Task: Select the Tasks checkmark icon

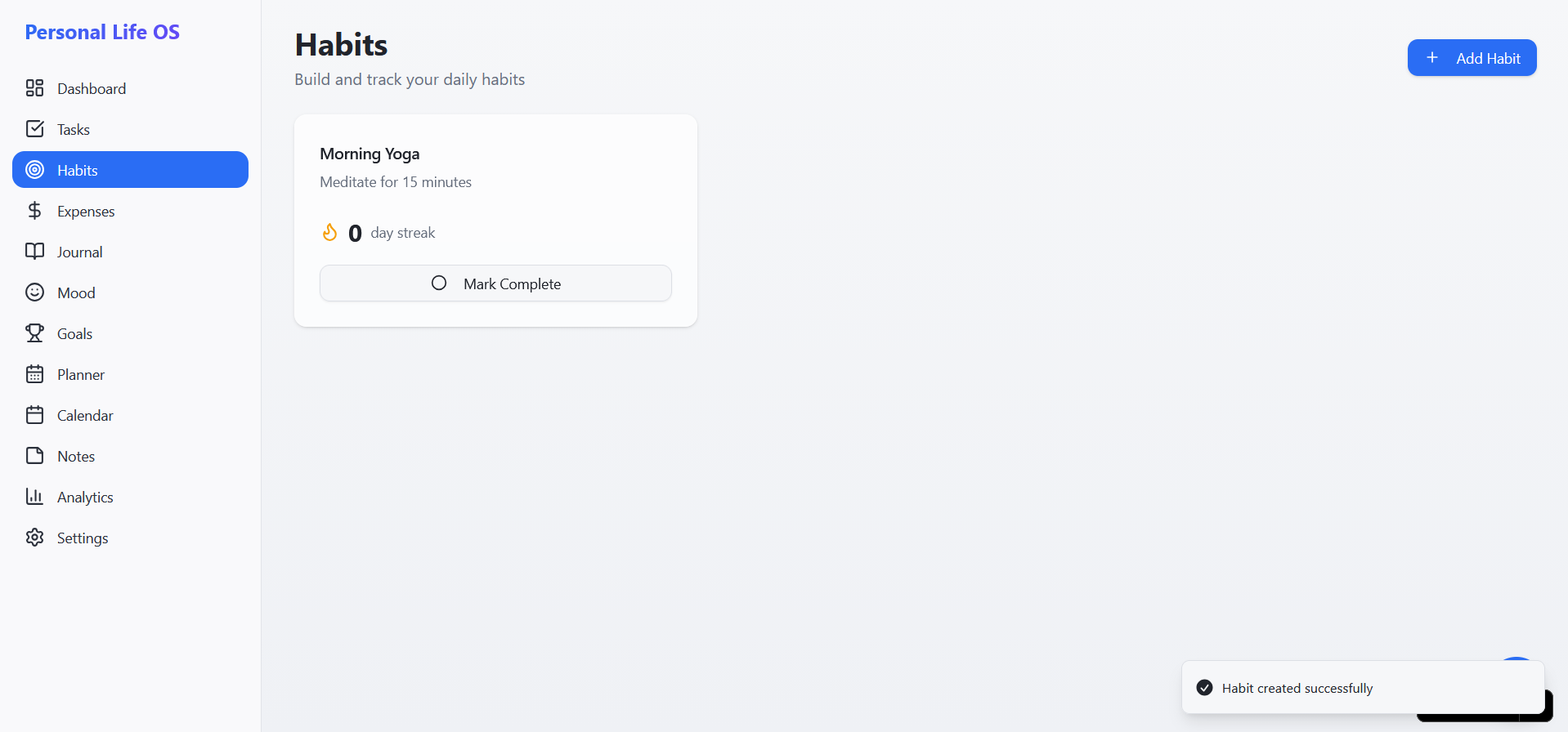Action: (x=34, y=129)
